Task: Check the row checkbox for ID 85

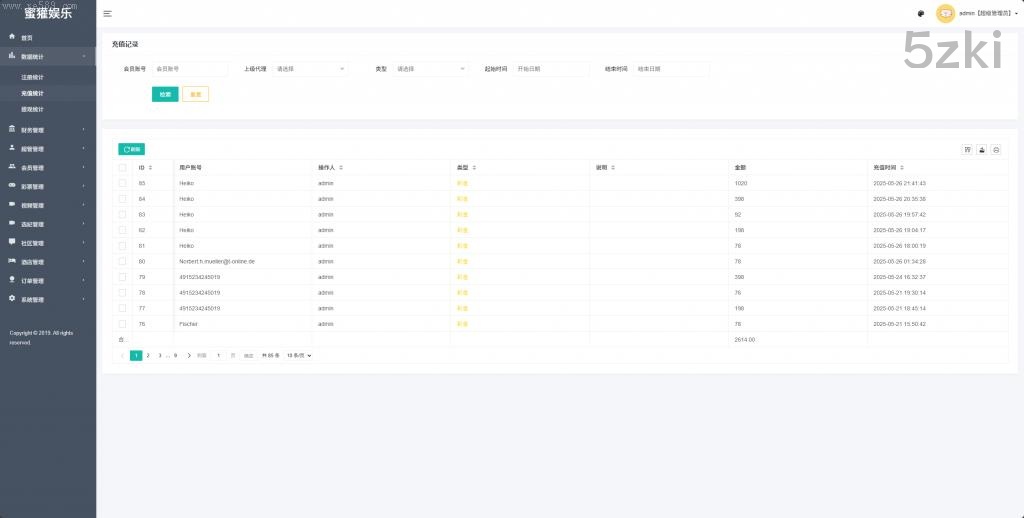Action: click(123, 183)
